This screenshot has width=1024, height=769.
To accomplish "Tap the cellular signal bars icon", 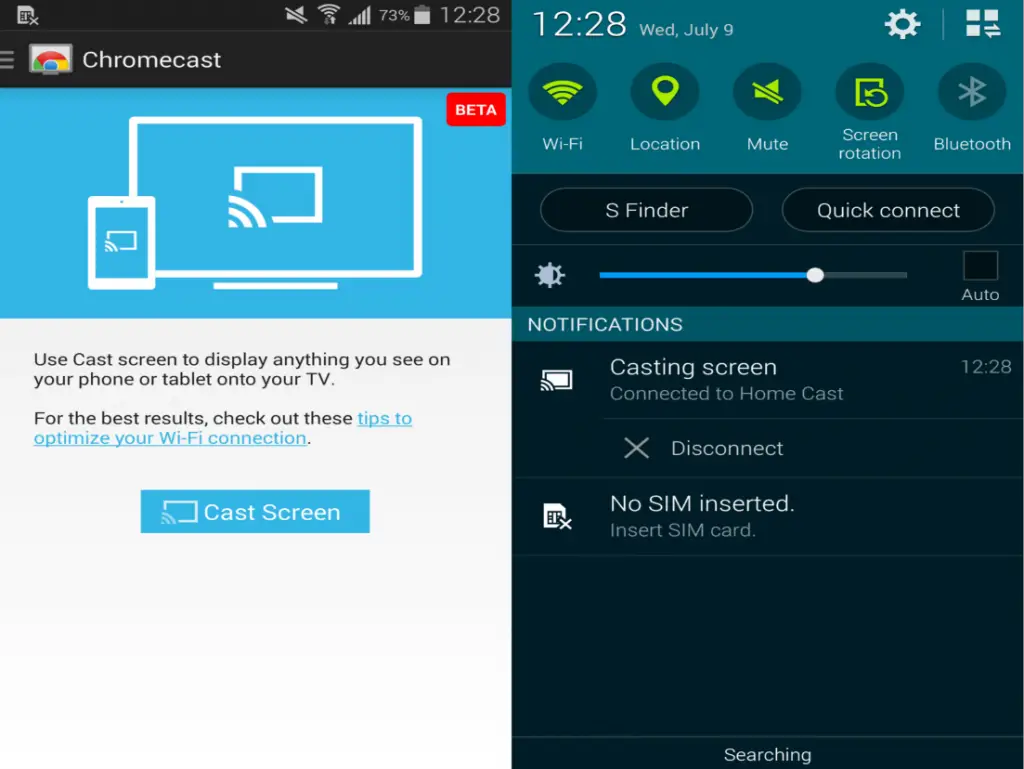I will click(359, 14).
